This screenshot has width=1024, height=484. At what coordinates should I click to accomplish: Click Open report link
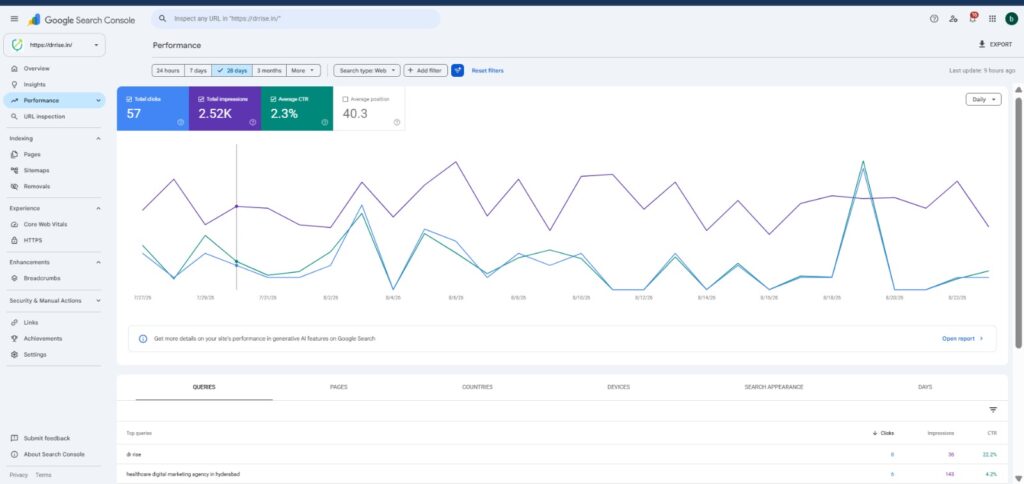(962, 338)
